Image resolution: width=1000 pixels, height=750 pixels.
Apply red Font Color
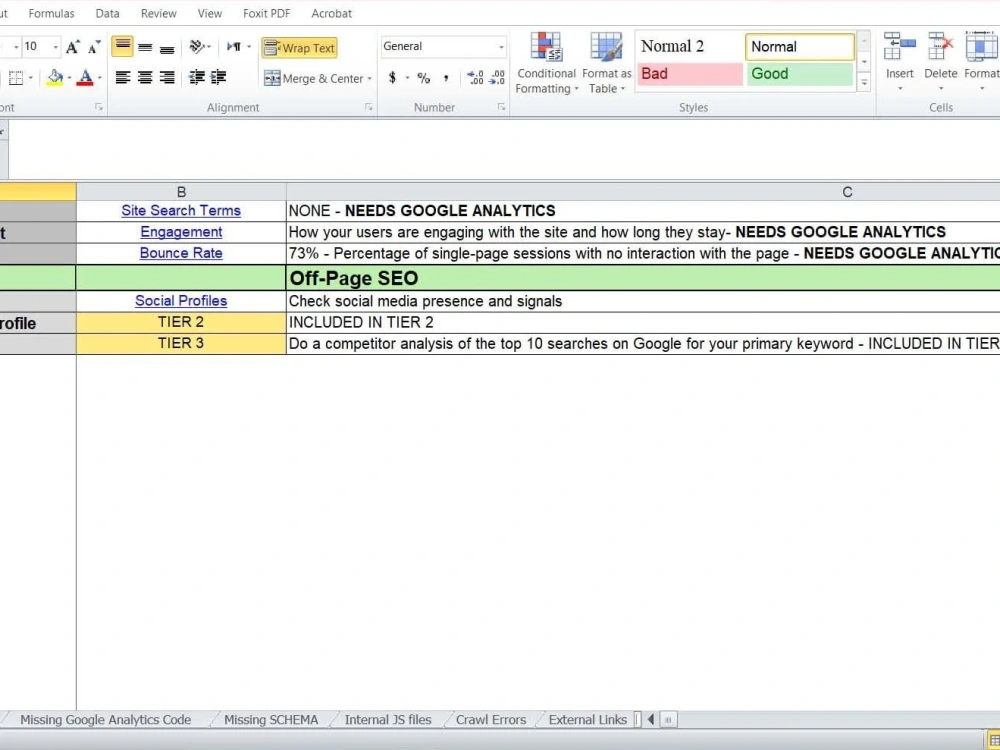pyautogui.click(x=85, y=78)
